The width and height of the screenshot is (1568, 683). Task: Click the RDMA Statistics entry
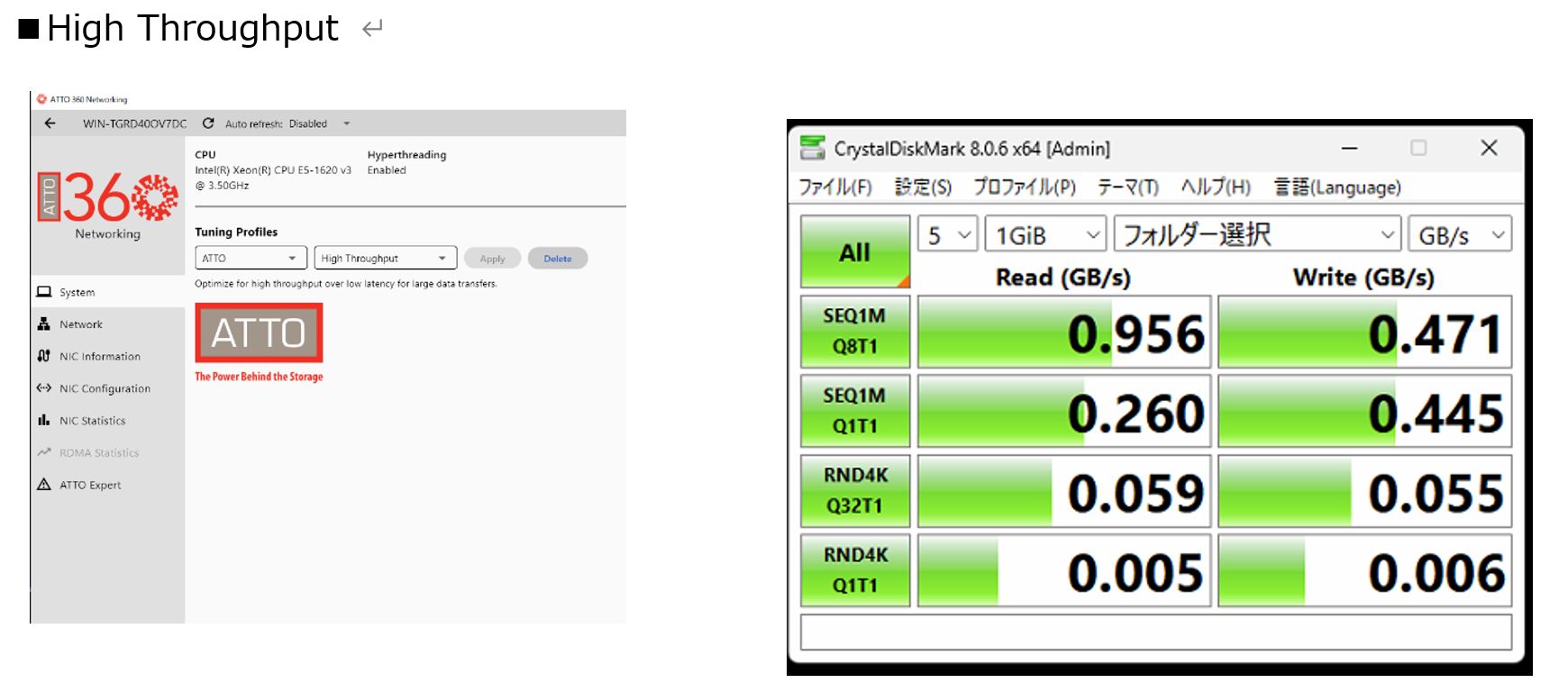[107, 453]
